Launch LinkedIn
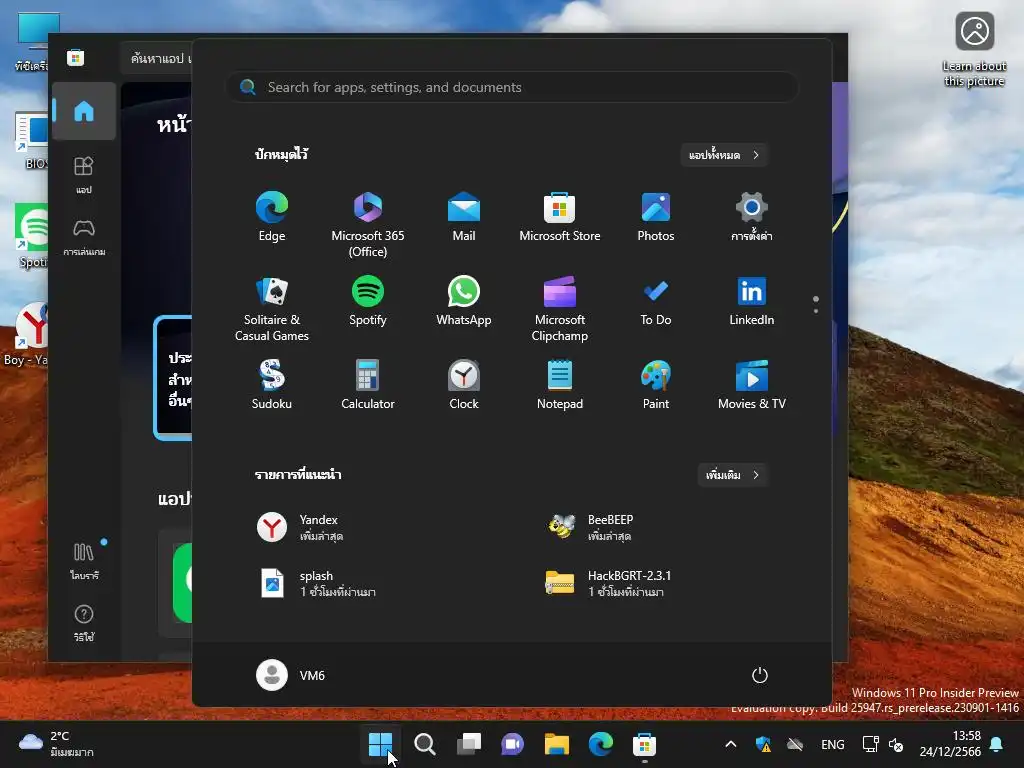 [752, 301]
